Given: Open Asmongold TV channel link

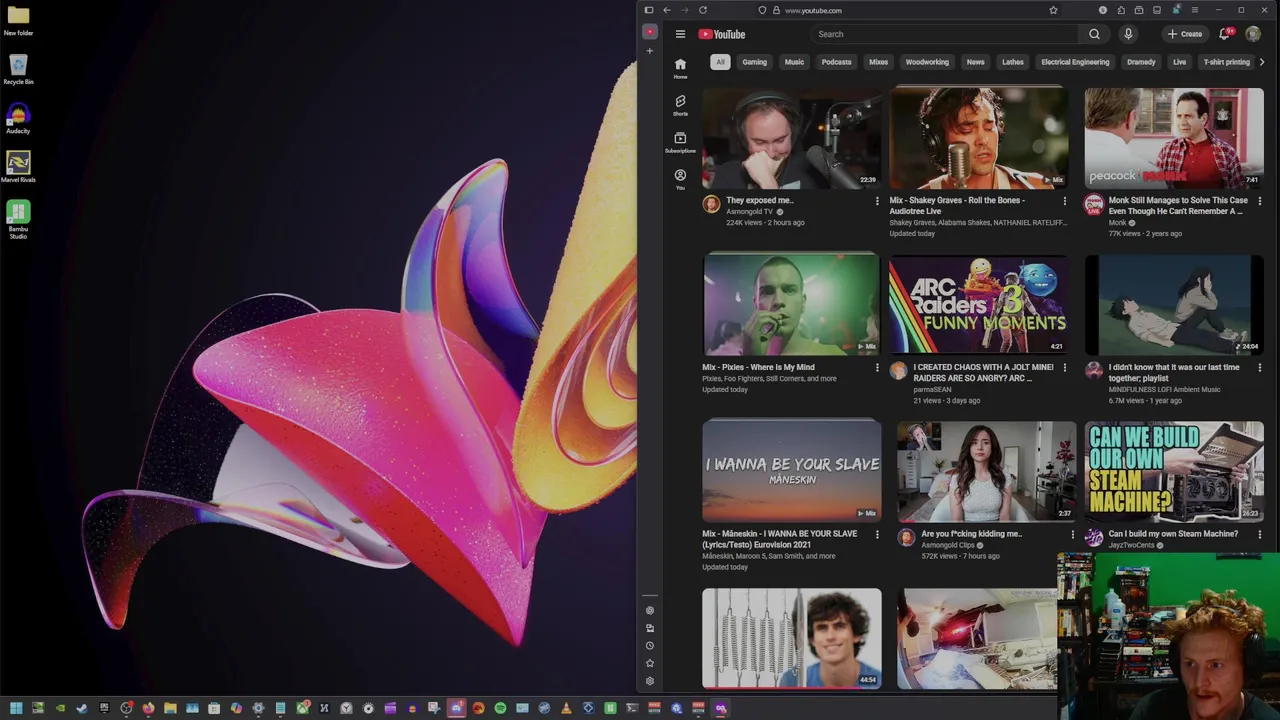Looking at the screenshot, I should 750,212.
